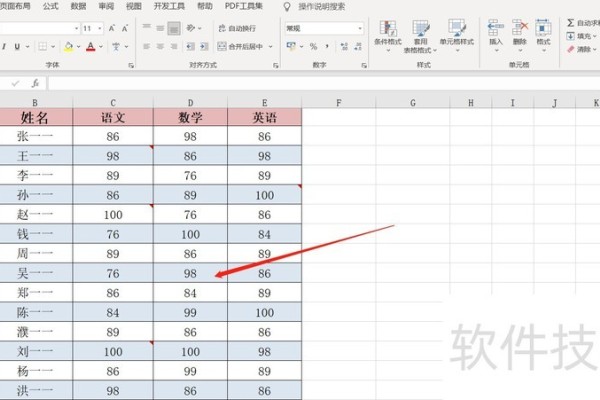Open the 对齐方式 dialog launcher
The image size is (600, 400).
pyautogui.click(x=276, y=66)
